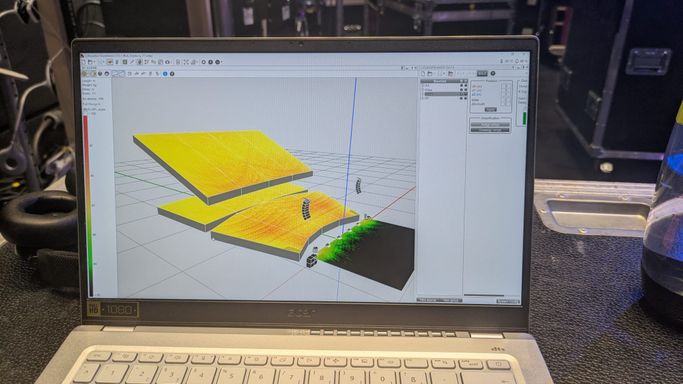Image resolution: width=683 pixels, height=384 pixels.
Task: Click the dark circular icon beside the blue one
Action: click(172, 74)
